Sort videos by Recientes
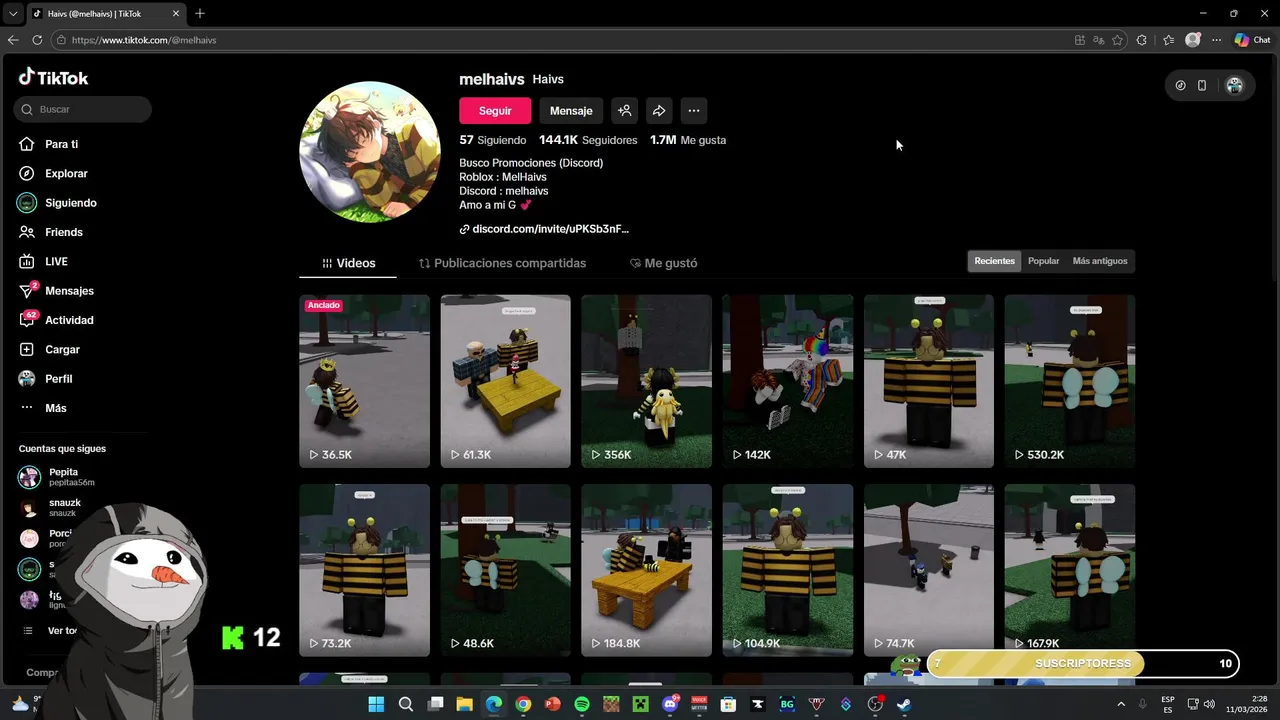This screenshot has height=720, width=1280. [x=994, y=261]
